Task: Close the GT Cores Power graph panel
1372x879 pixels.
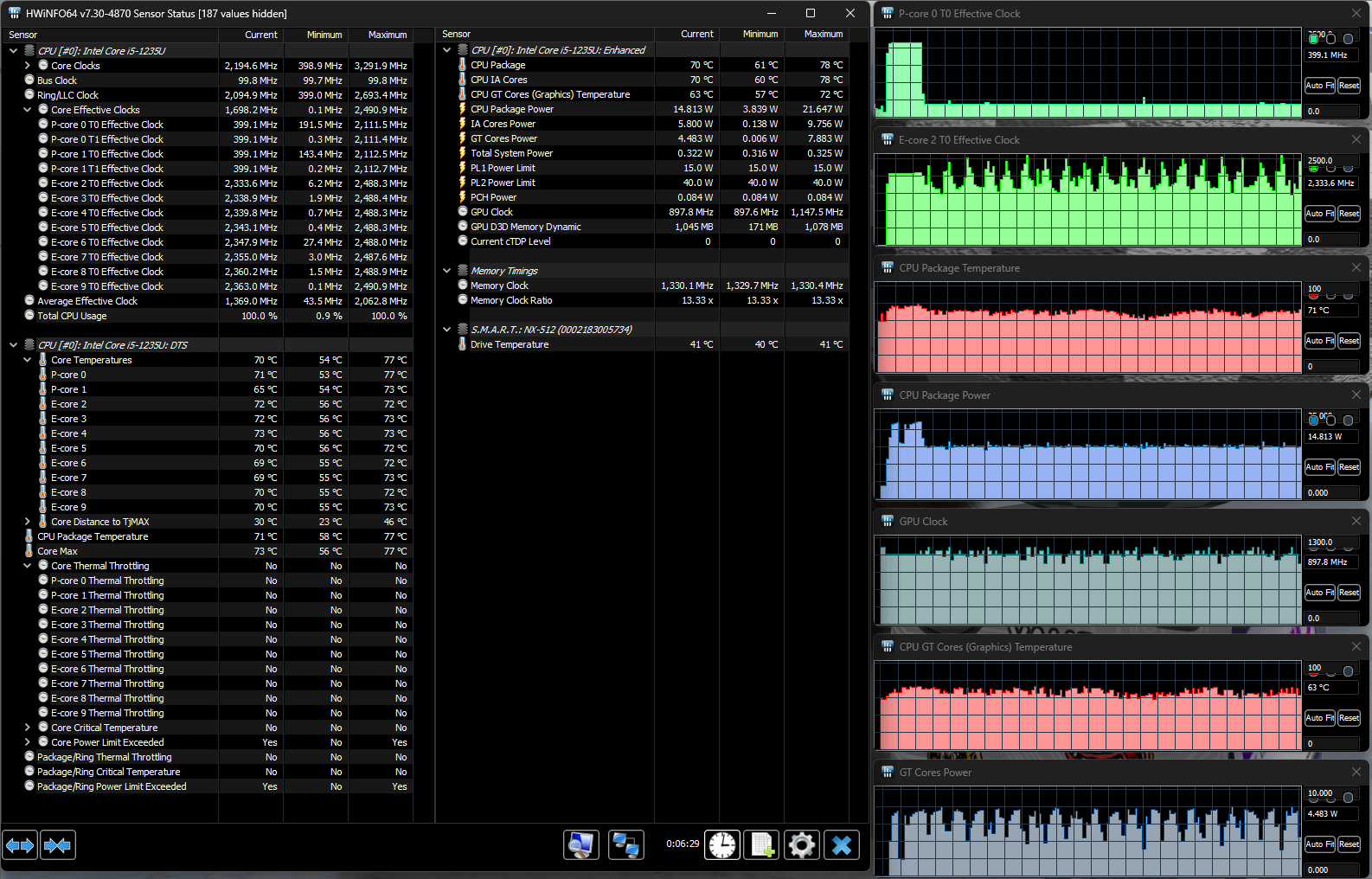Action: click(1356, 772)
